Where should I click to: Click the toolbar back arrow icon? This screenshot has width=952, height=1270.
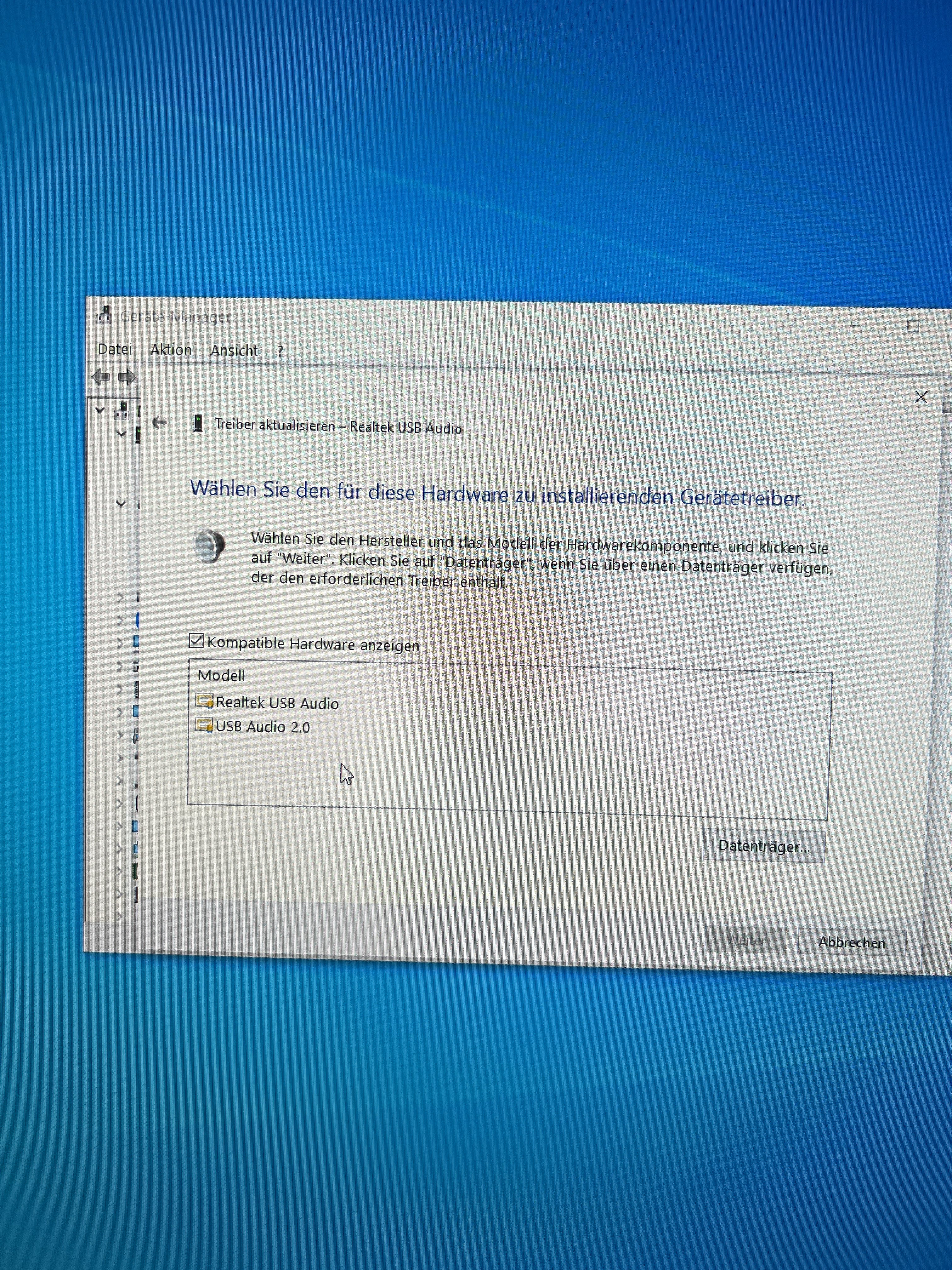(101, 377)
